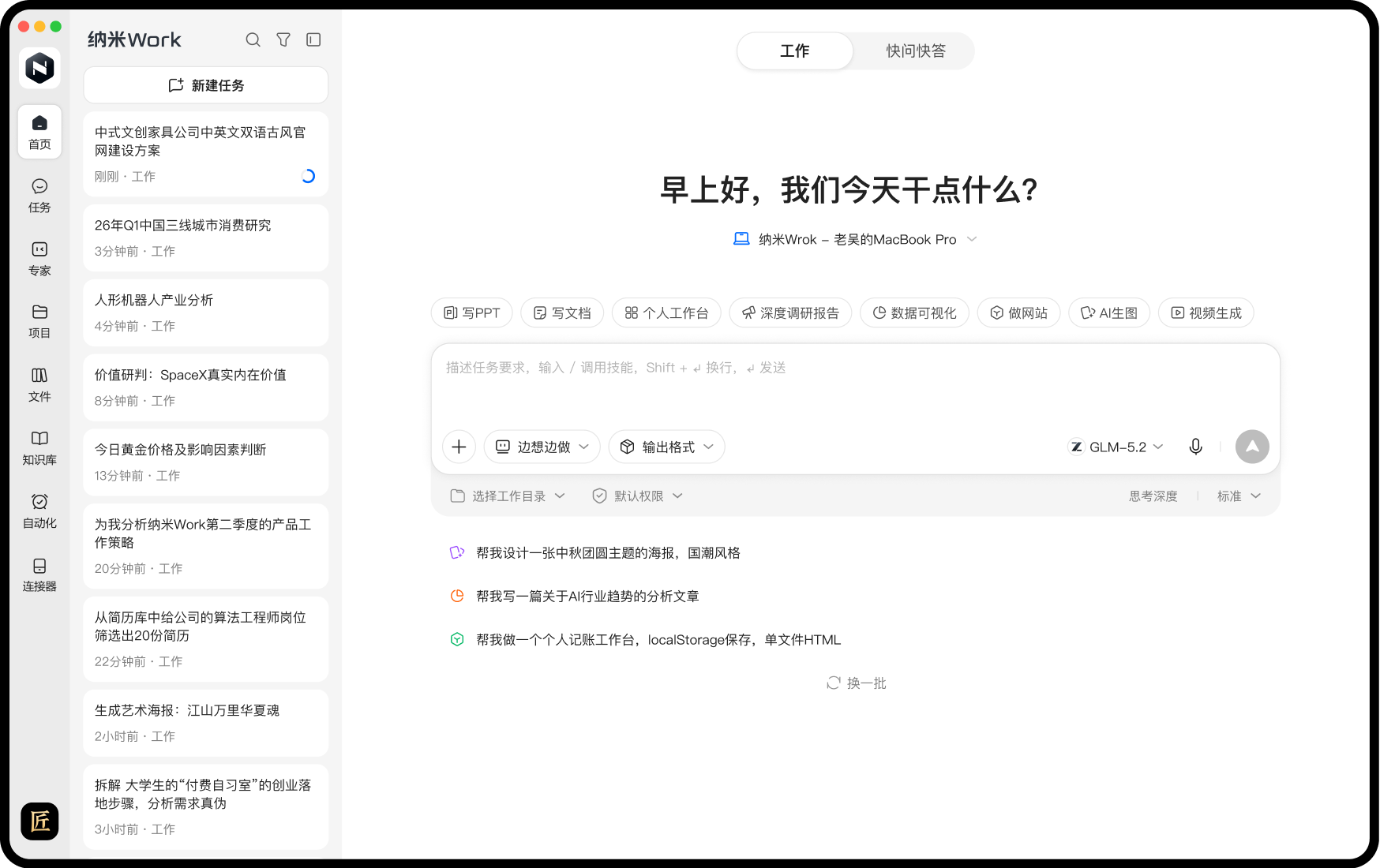The height and width of the screenshot is (868, 1380).
Task: Open task 拆解 大学生的付费自习室 创业落地步骤
Action: click(x=206, y=806)
